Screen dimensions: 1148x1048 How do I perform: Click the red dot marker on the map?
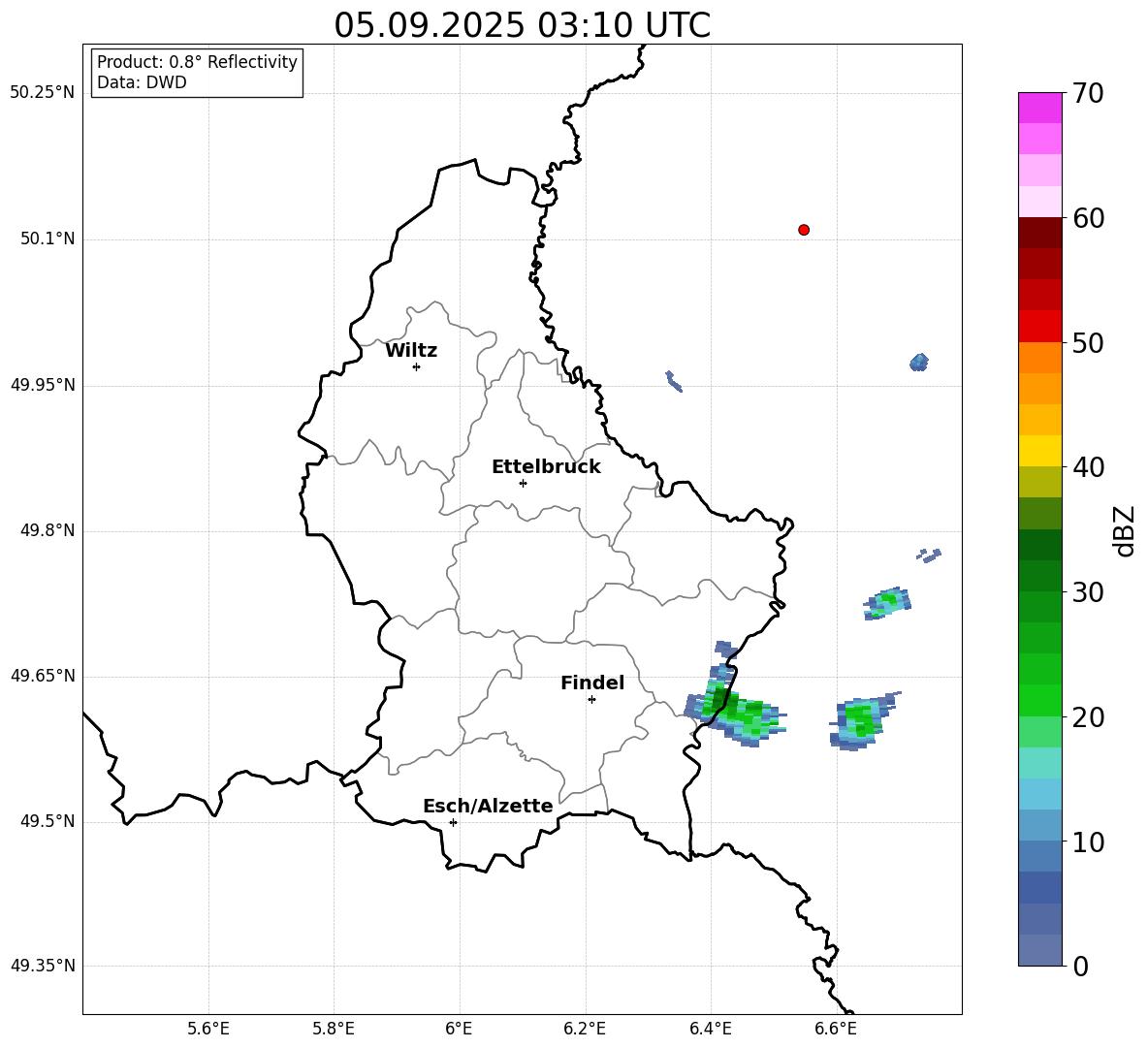tap(803, 230)
